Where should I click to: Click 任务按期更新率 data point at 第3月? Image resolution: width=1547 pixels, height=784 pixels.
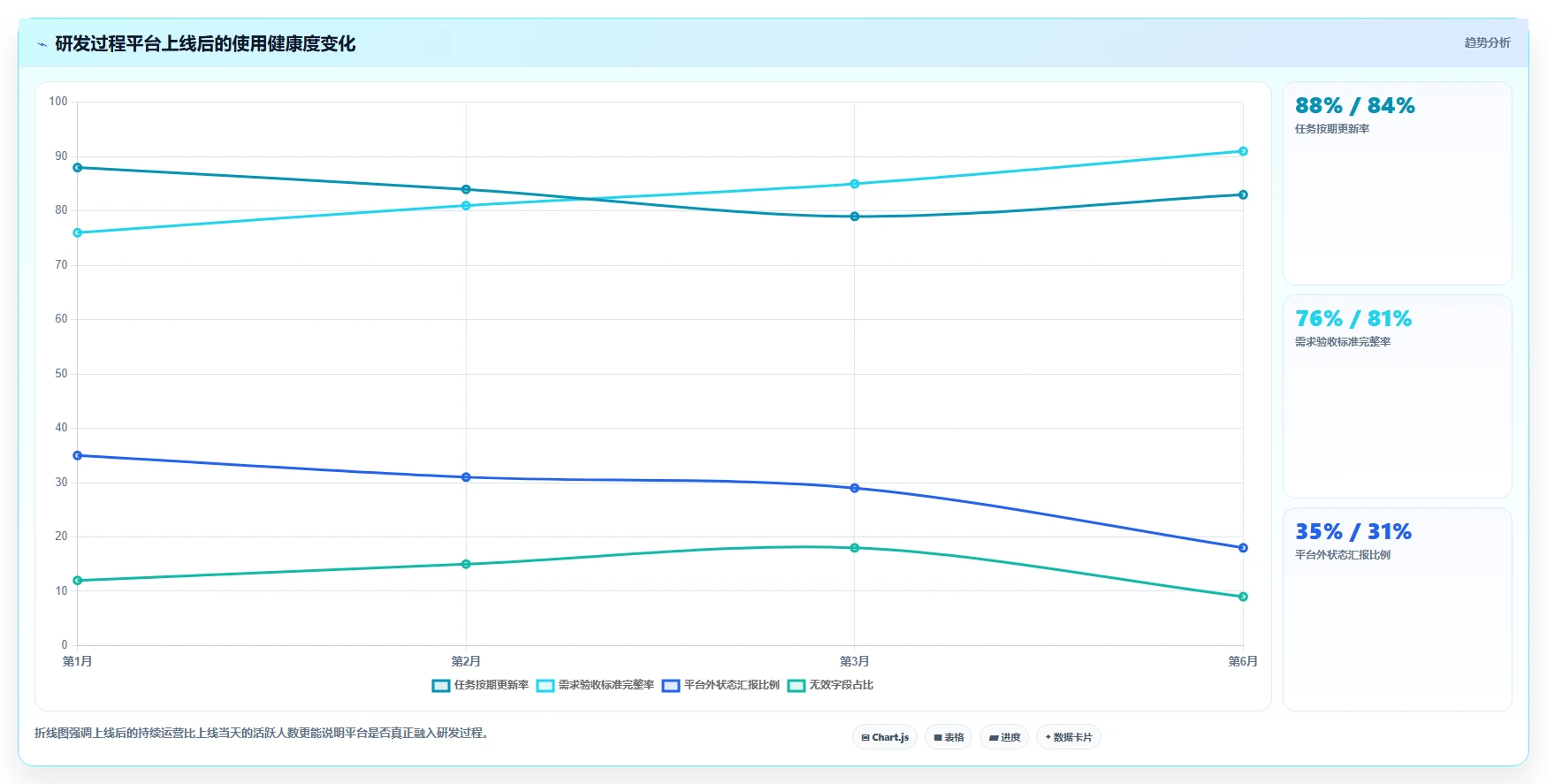[x=855, y=217]
